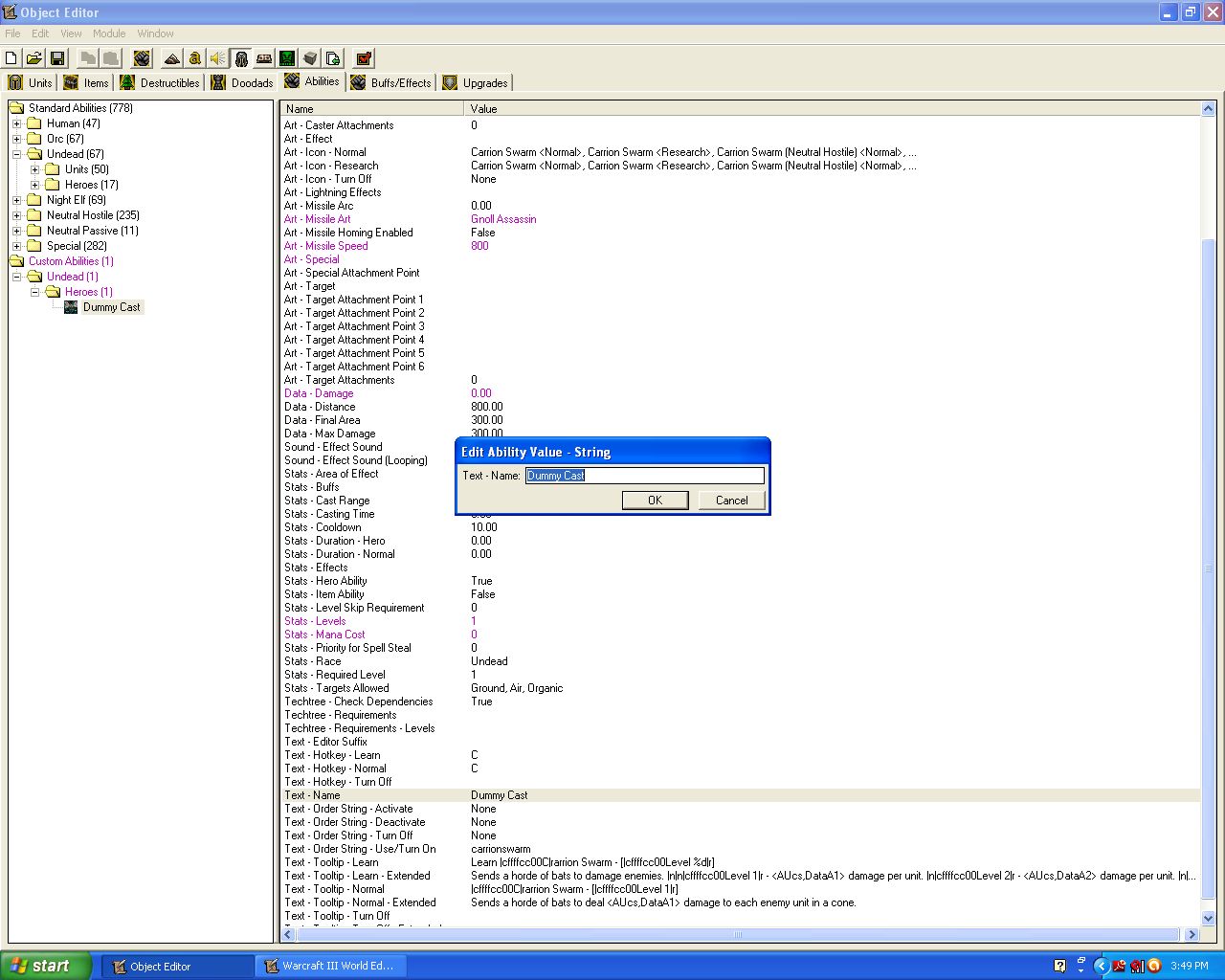1225x980 pixels.
Task: Switch to the Destructibles tab
Action: click(160, 83)
